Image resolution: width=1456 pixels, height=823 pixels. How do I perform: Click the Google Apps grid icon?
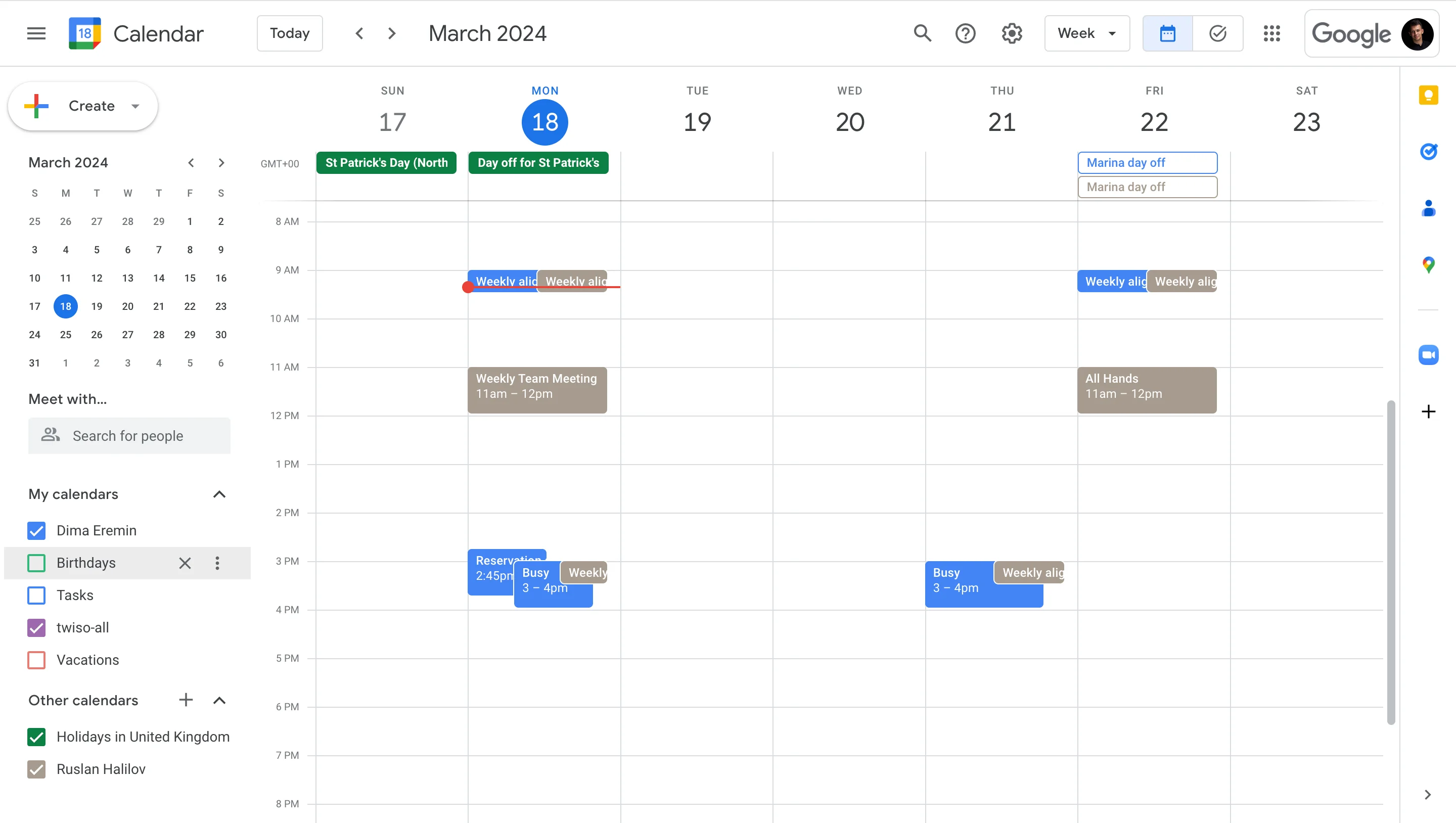(x=1271, y=33)
